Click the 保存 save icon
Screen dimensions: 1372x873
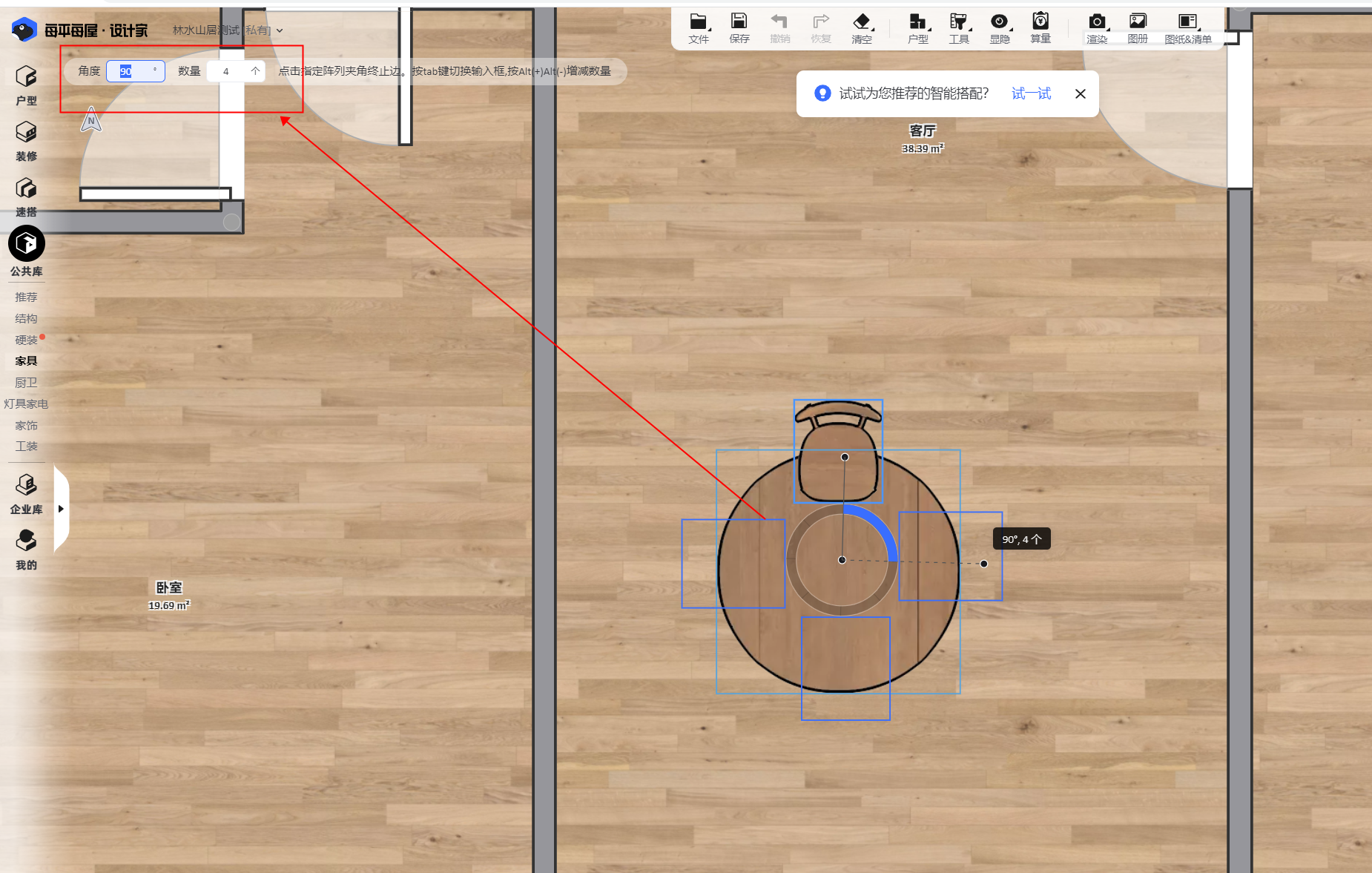(739, 29)
